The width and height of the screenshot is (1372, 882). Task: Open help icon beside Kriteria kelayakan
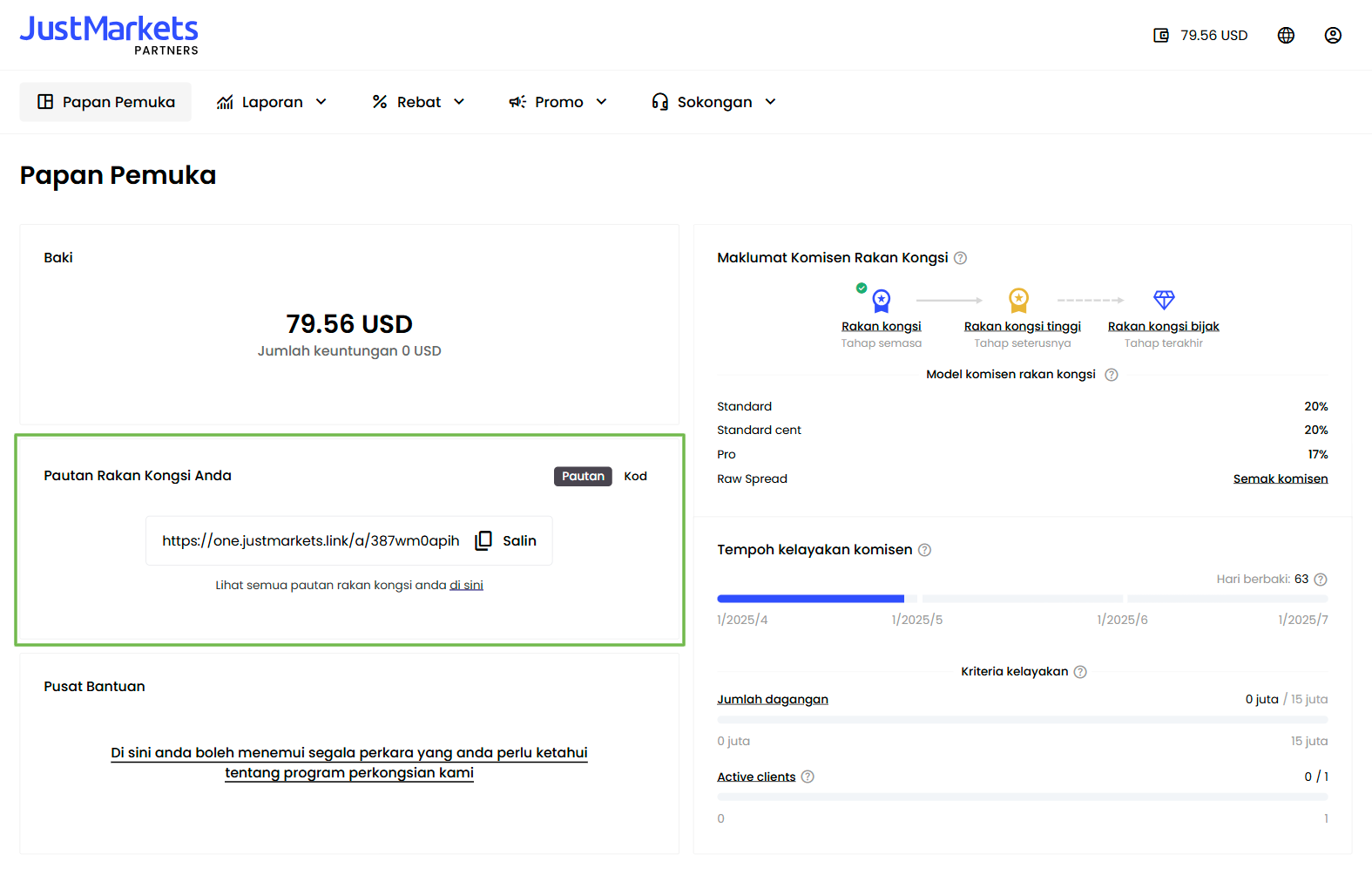[1080, 672]
